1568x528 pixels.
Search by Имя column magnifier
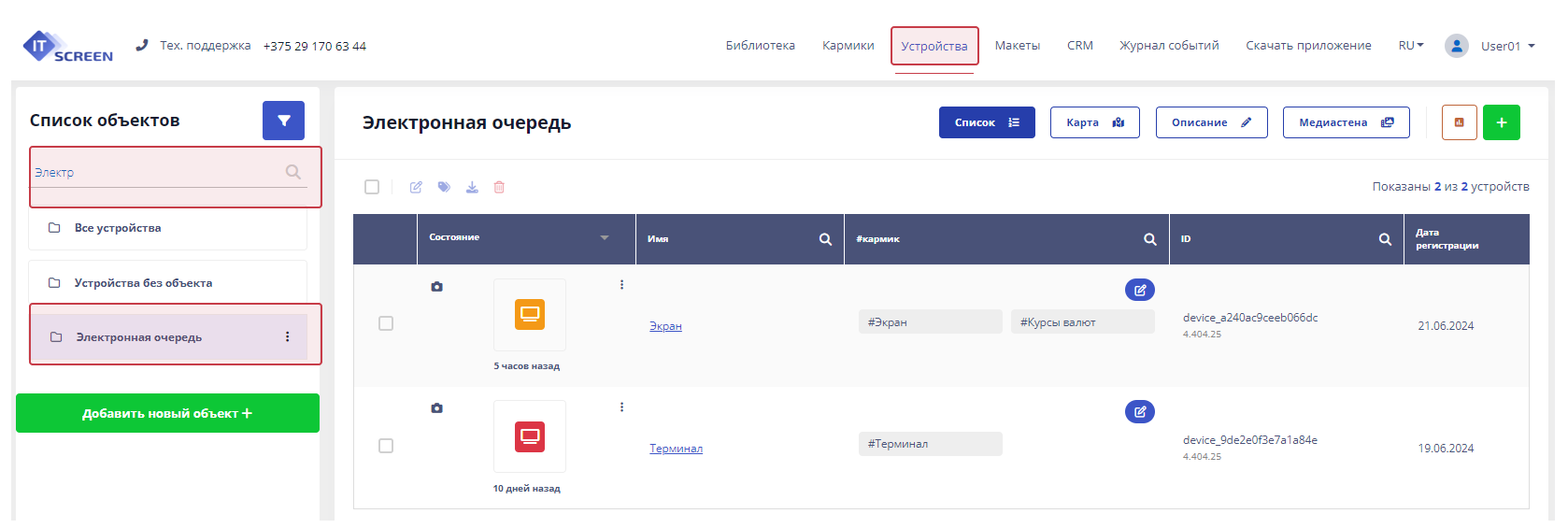(x=825, y=239)
